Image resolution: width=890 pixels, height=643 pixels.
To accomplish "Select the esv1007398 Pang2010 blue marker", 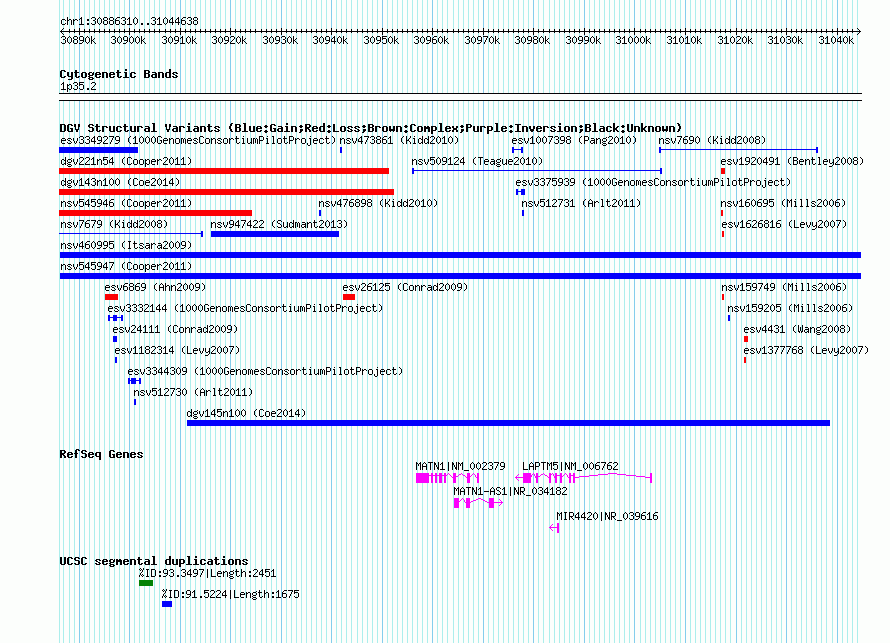I will pos(517,150).
